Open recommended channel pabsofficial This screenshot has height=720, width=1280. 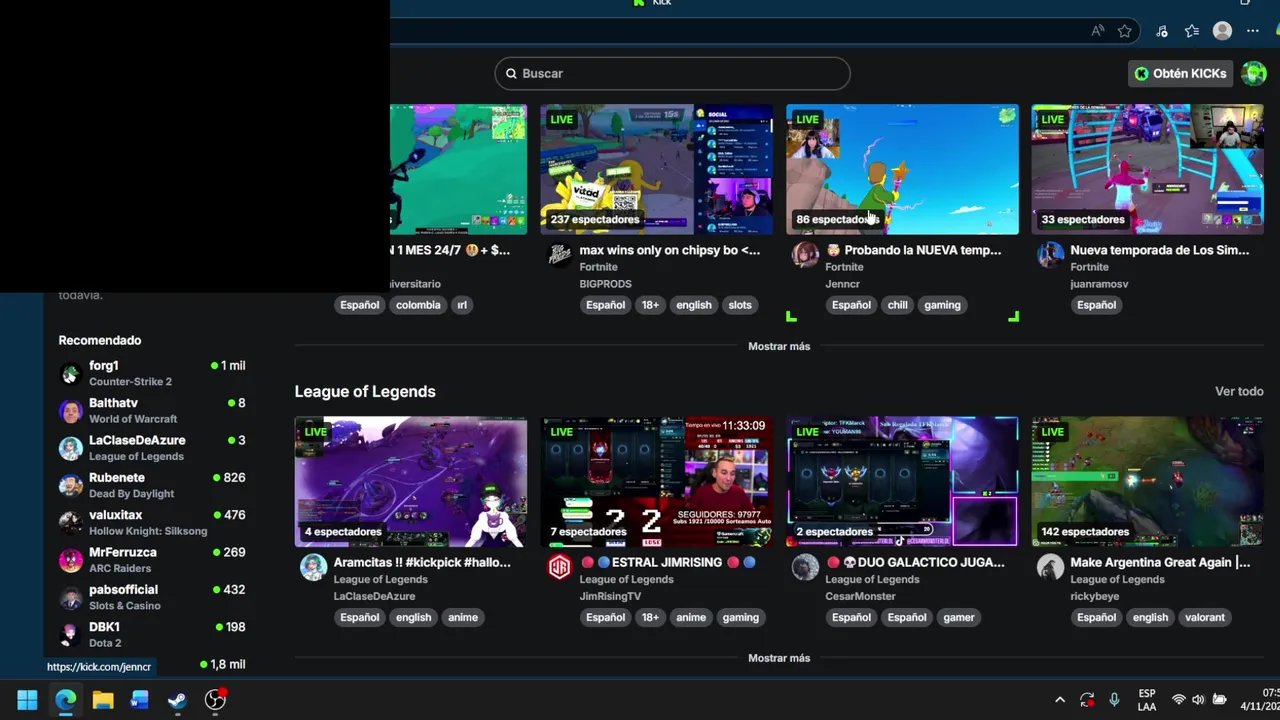(x=152, y=597)
